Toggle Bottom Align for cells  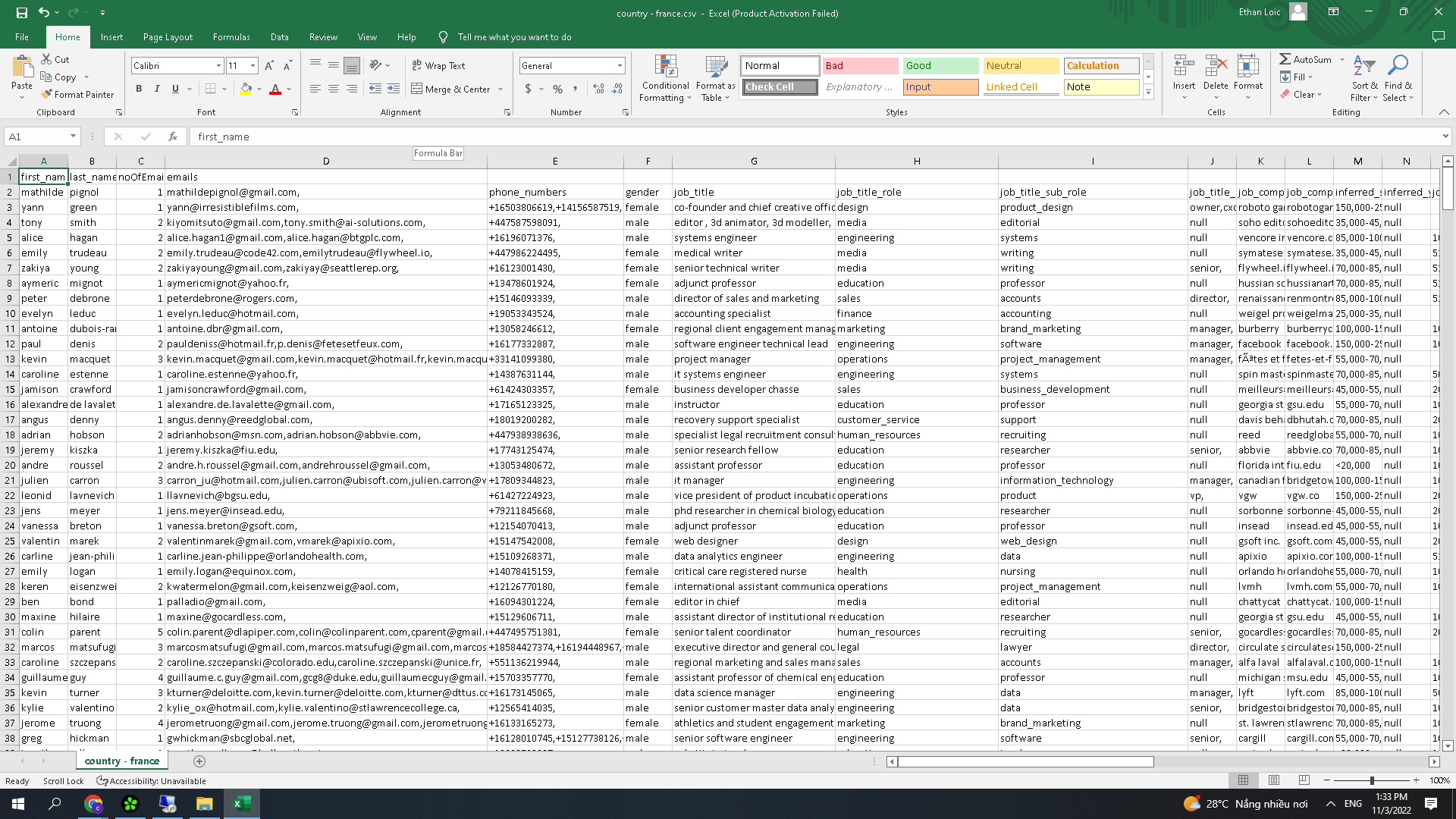[352, 66]
